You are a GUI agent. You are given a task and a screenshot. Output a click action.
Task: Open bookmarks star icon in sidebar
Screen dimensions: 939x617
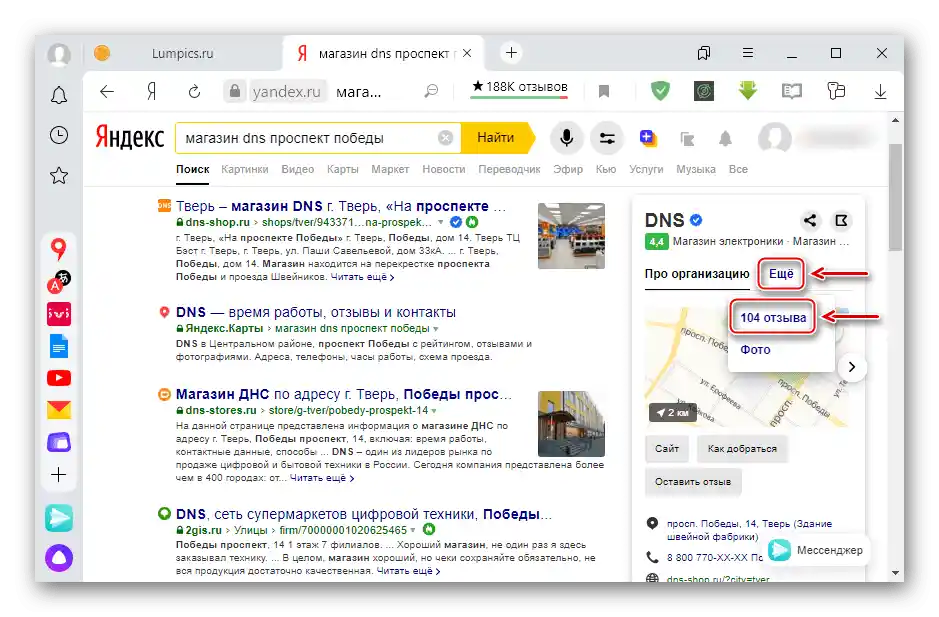pos(59,176)
